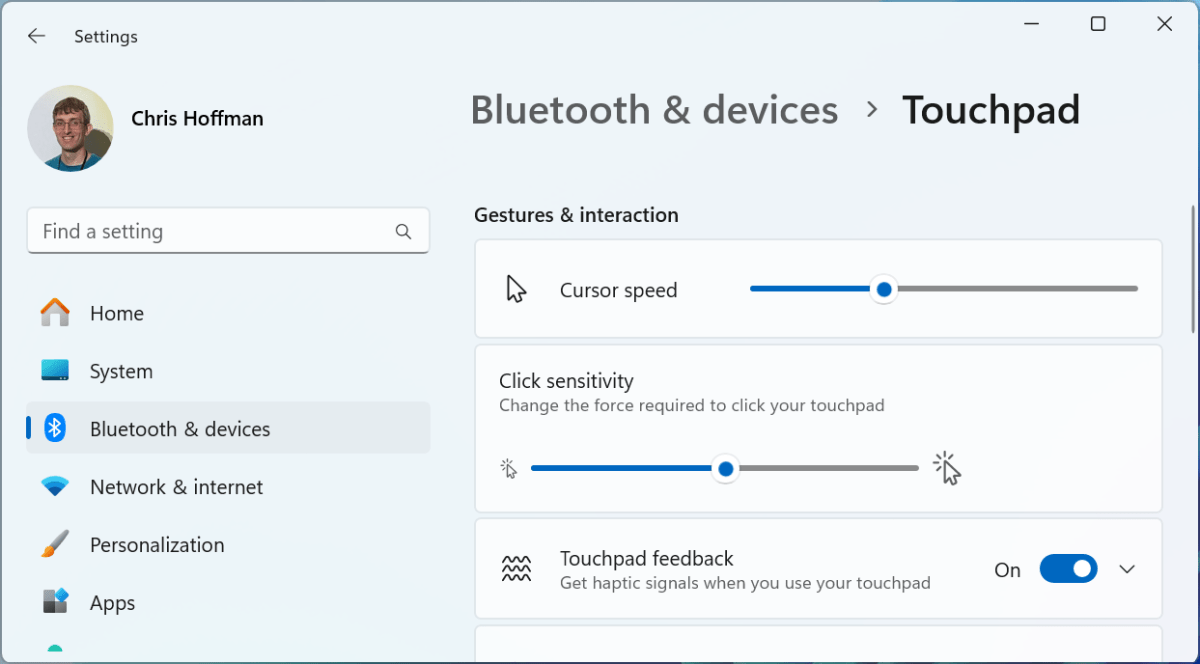The height and width of the screenshot is (664, 1200).
Task: Select the Home house icon
Action: [x=54, y=313]
